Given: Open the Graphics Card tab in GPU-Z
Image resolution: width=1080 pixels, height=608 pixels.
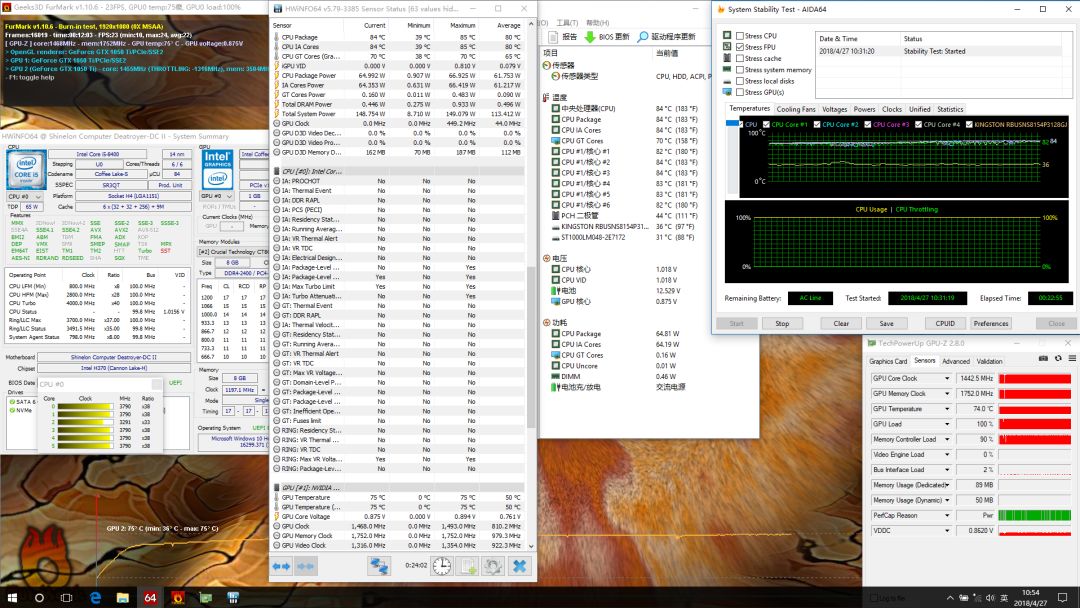Looking at the screenshot, I should click(888, 361).
